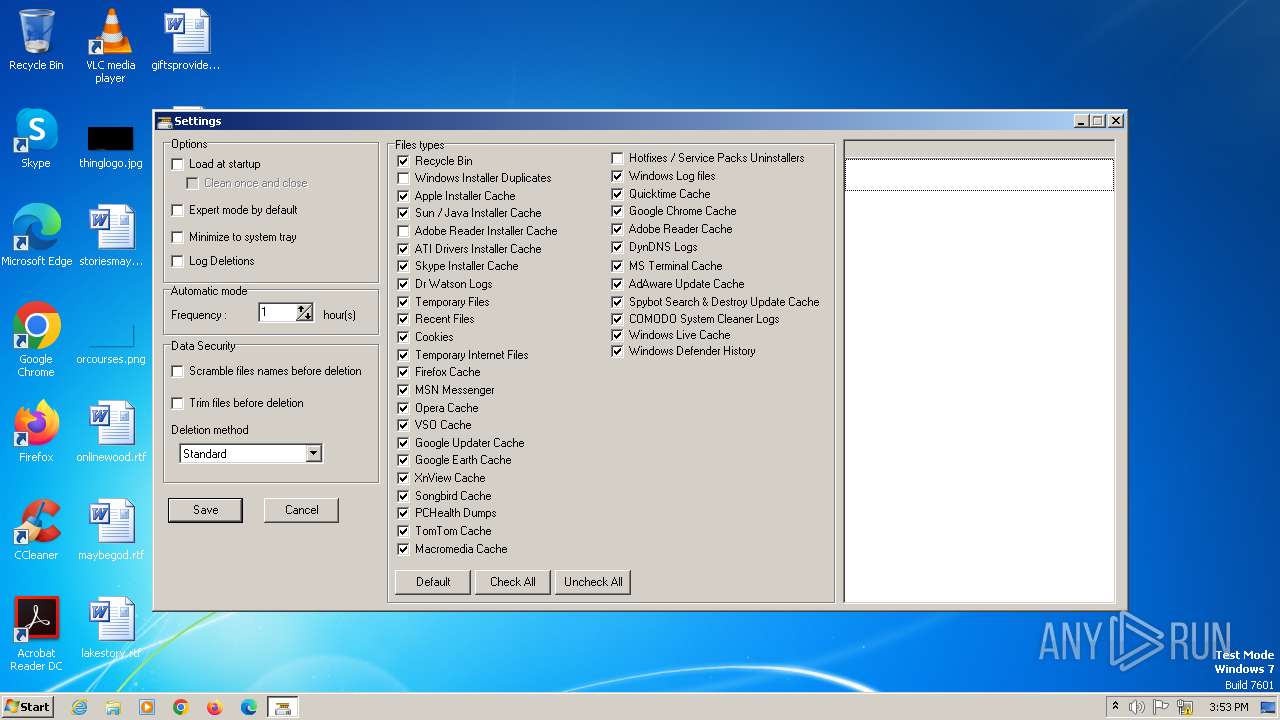
Task: Restore Default file type selection
Action: (433, 582)
